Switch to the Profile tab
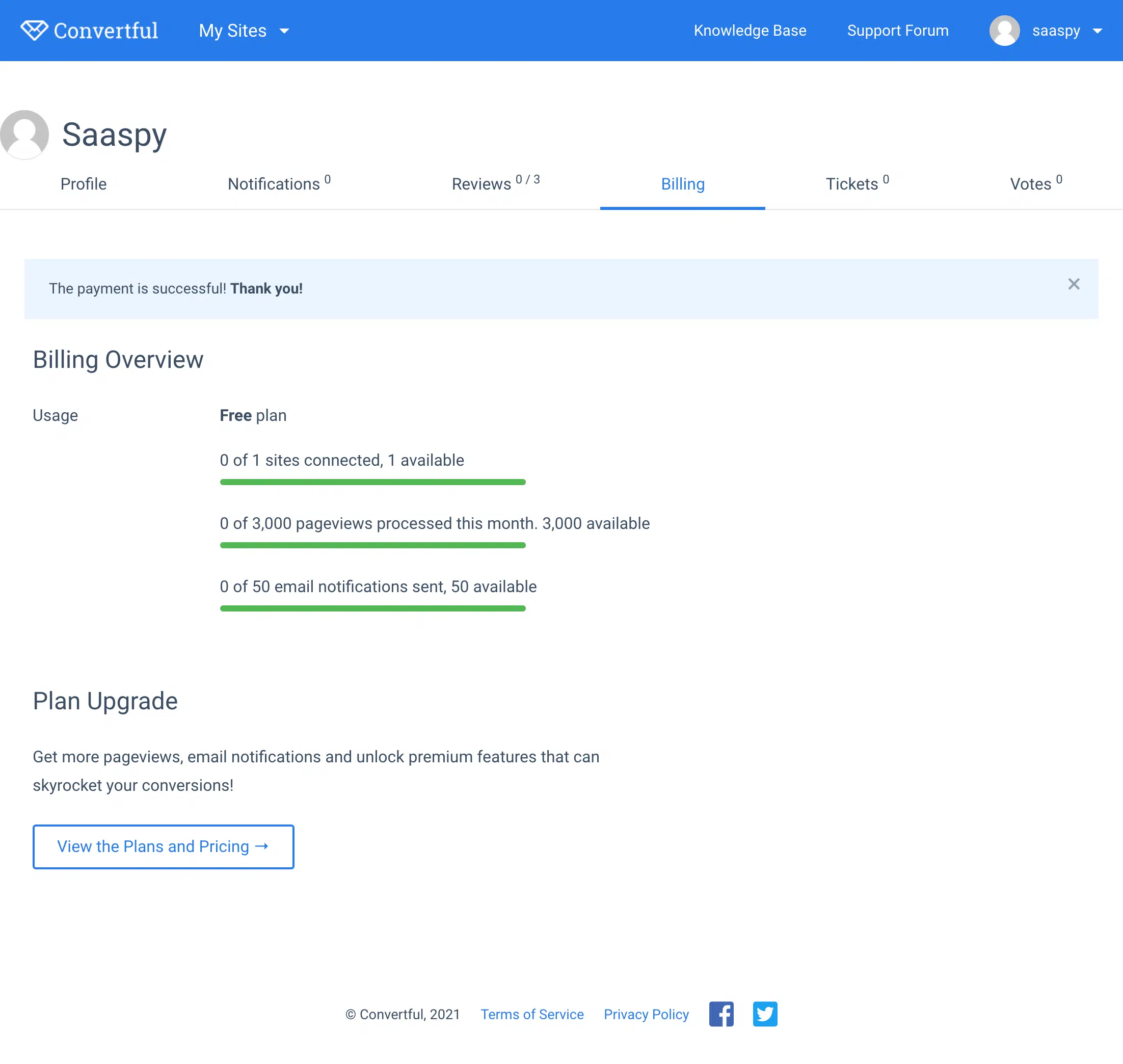 click(84, 184)
